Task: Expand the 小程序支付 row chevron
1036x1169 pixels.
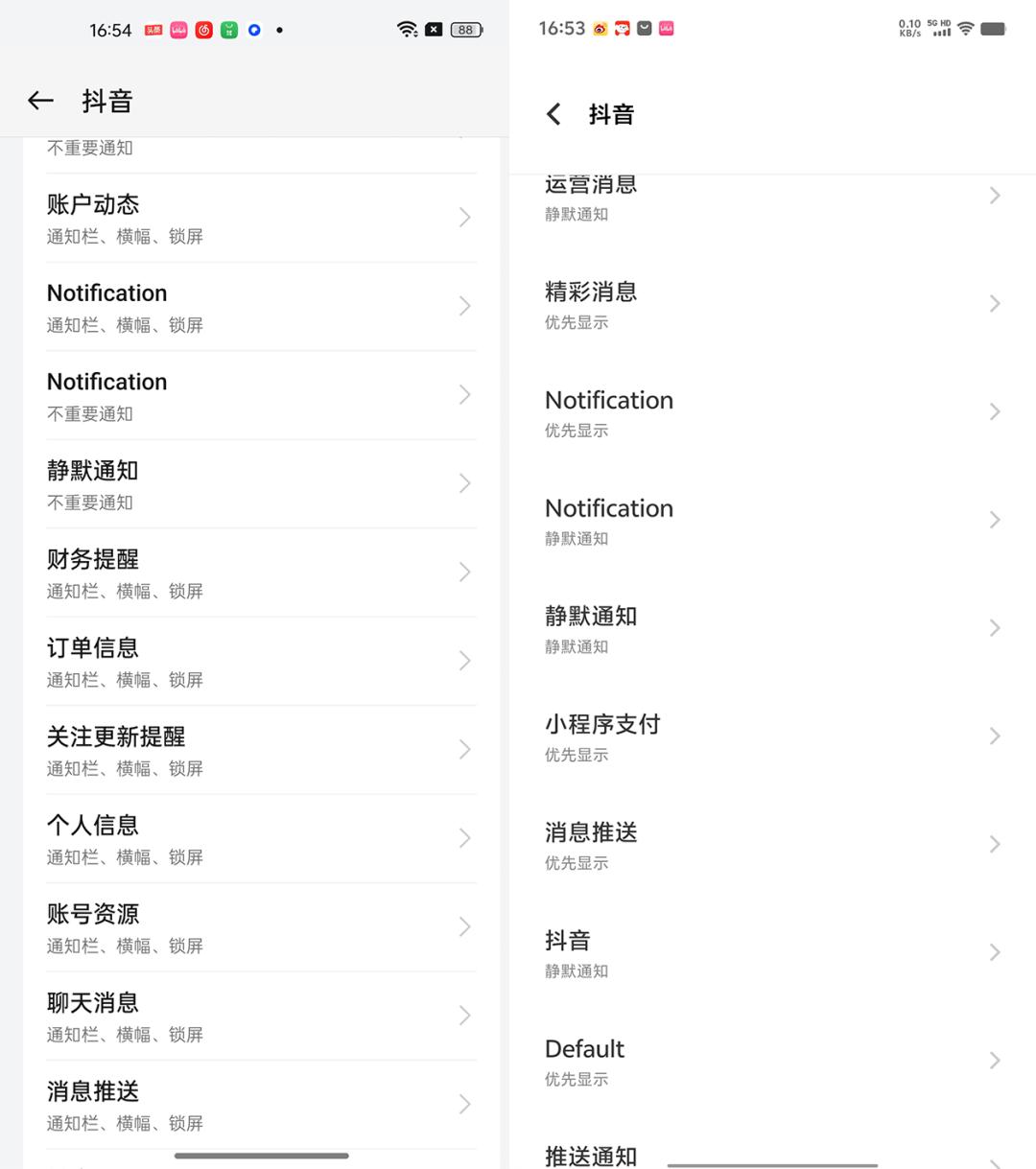Action: [995, 736]
